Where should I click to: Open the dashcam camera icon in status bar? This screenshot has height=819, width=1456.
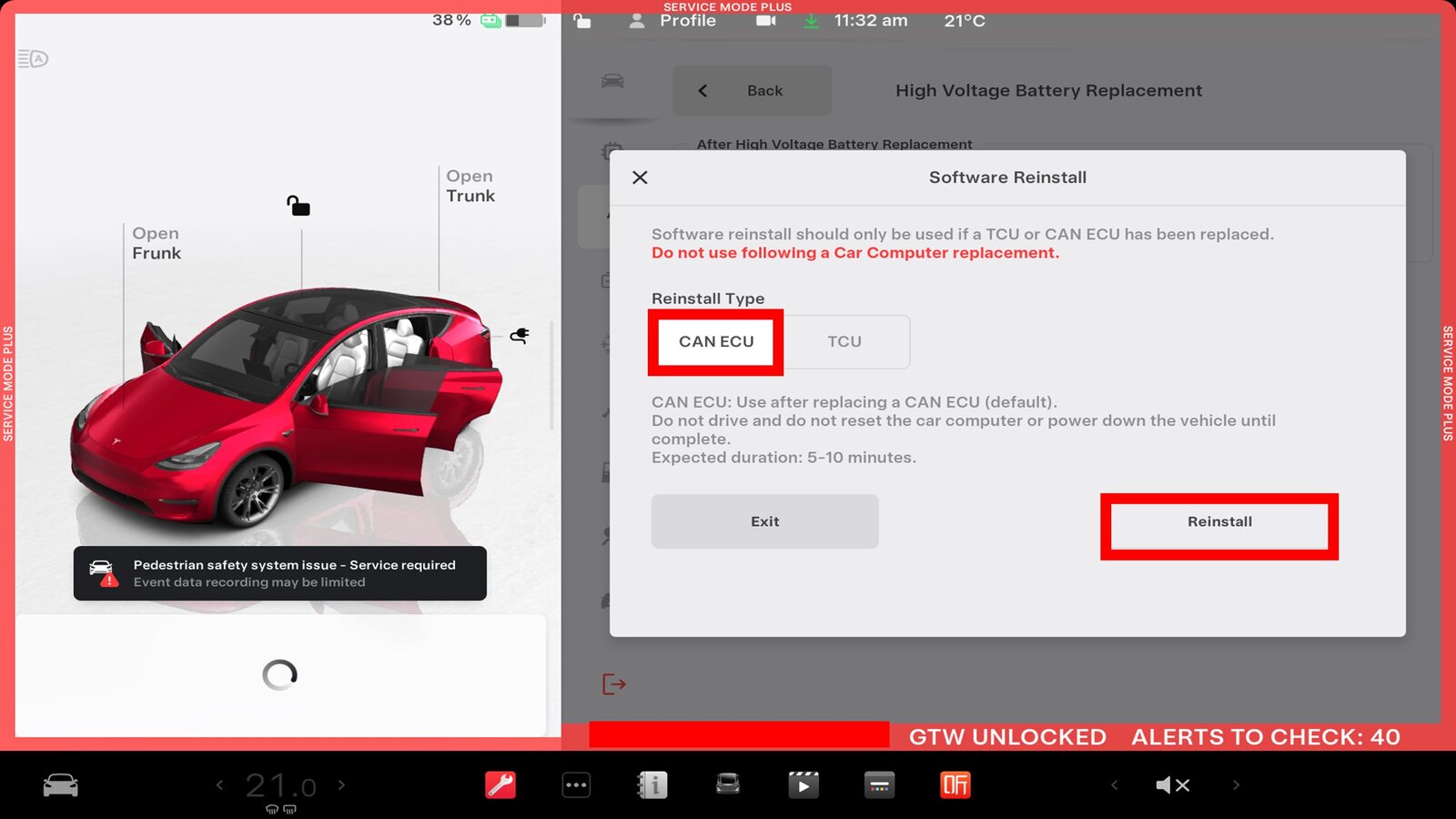[x=765, y=20]
